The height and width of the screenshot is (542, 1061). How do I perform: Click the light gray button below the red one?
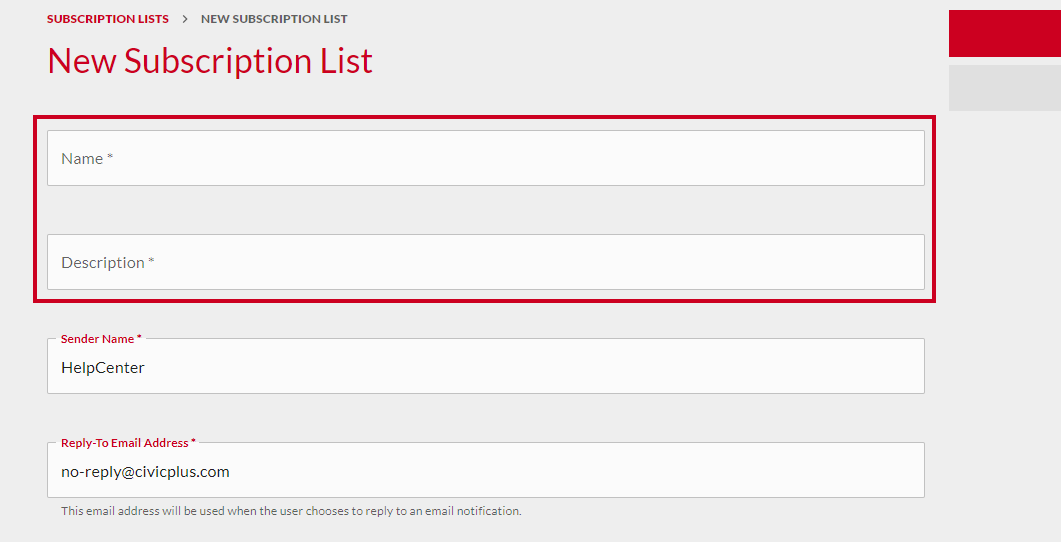tap(1005, 88)
